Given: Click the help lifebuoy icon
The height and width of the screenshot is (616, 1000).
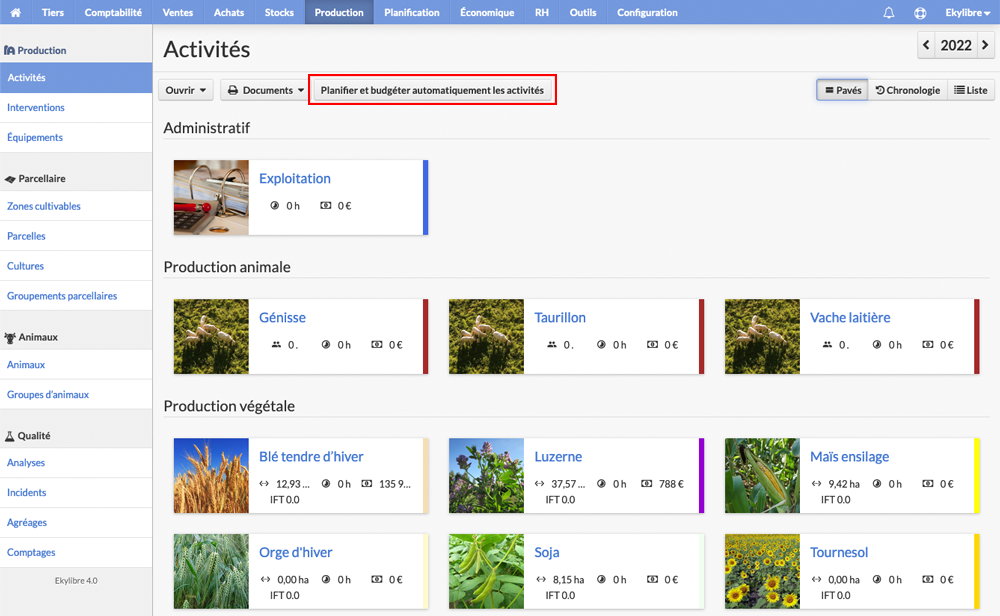Looking at the screenshot, I should 920,12.
